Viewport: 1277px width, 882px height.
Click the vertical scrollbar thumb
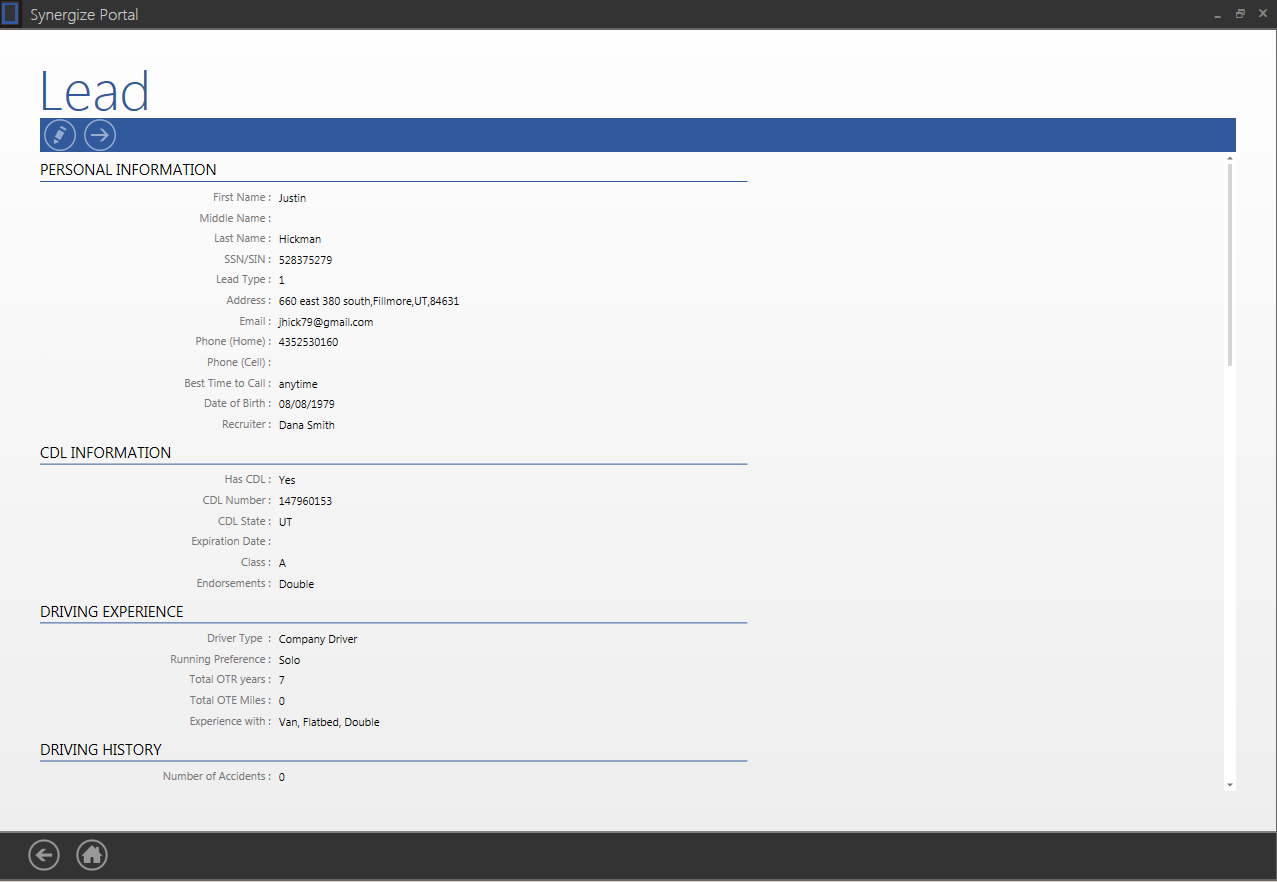pos(1229,265)
